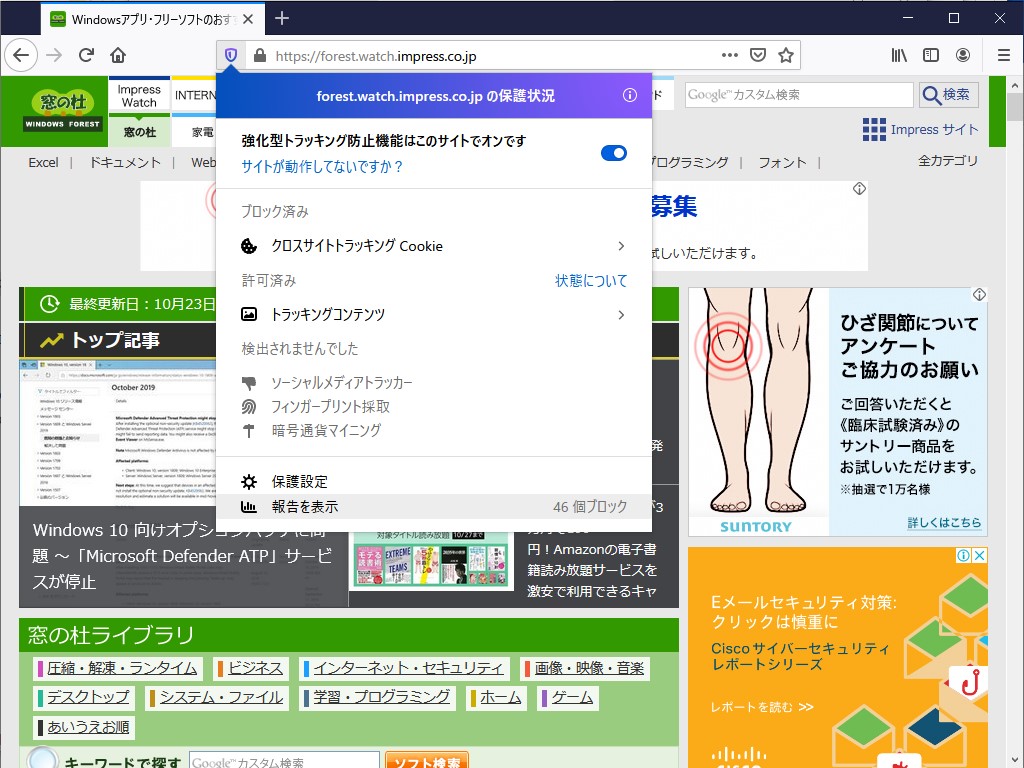
Task: Click the padlock icon in the address bar
Action: coord(260,55)
